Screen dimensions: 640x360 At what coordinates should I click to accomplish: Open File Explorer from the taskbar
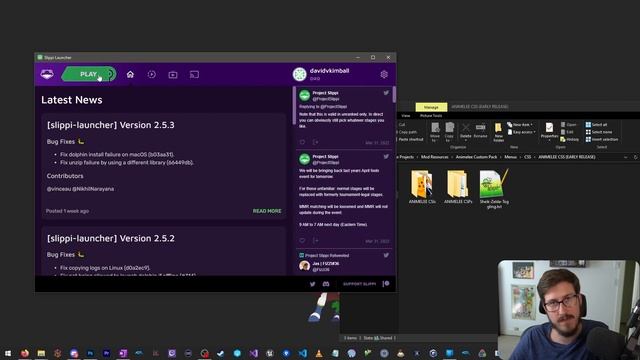tap(41, 353)
